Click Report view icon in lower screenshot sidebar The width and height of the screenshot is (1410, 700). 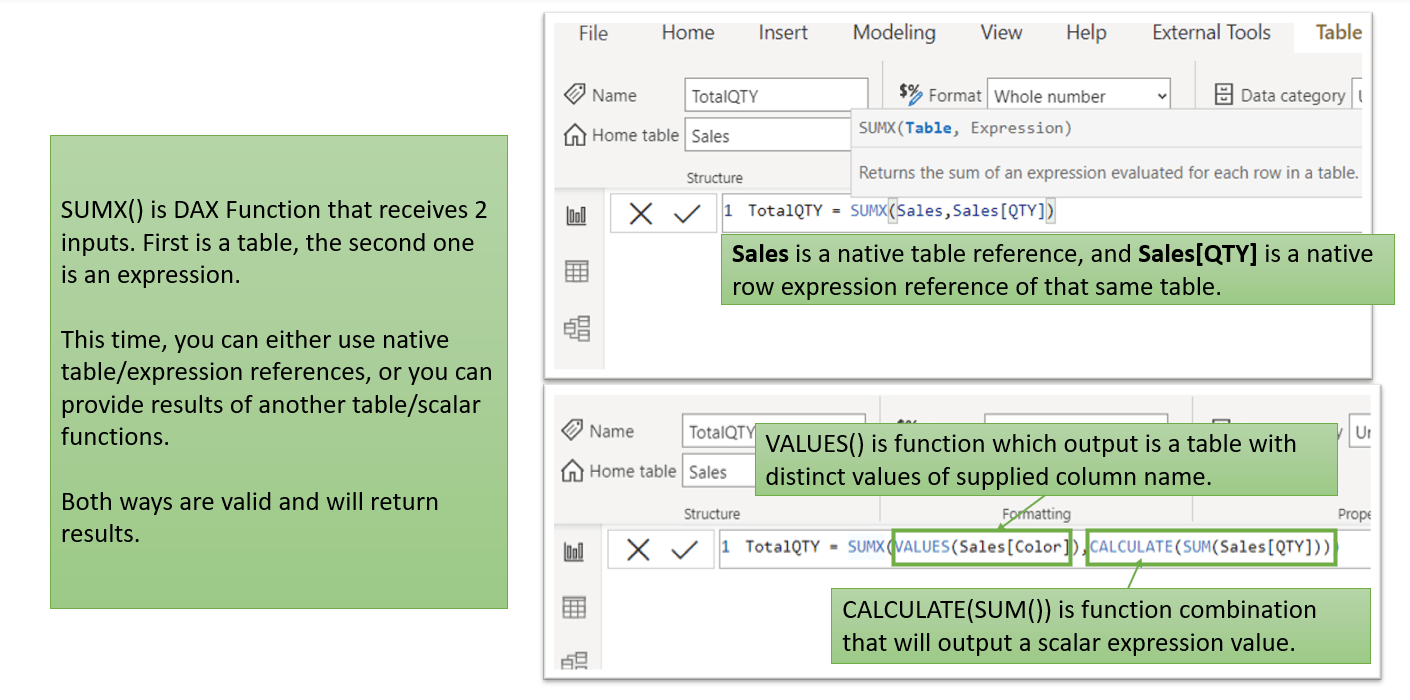[574, 551]
